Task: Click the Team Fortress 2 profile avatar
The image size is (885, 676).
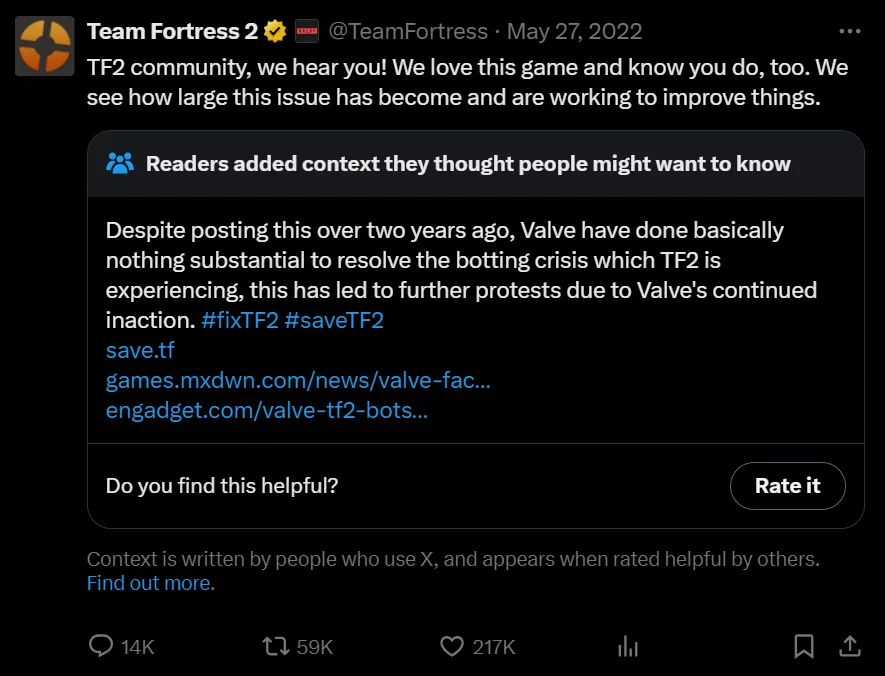Action: (44, 46)
